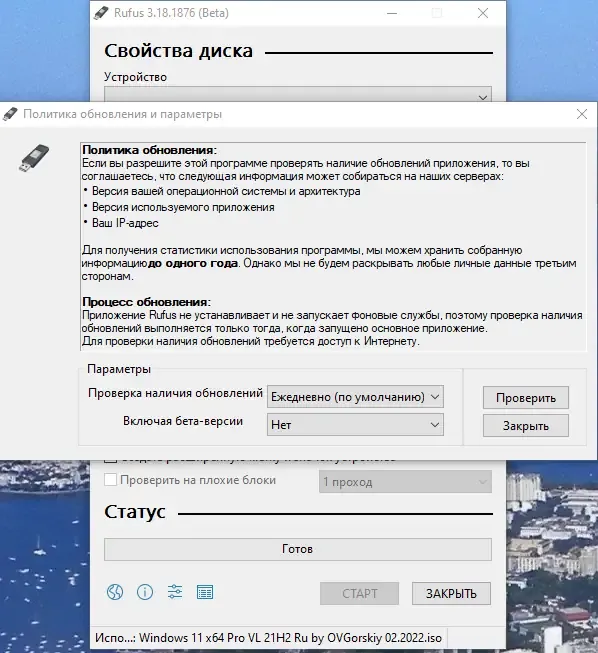This screenshot has width=598, height=653.
Task: Click the до одного года bold text
Action: [193, 263]
